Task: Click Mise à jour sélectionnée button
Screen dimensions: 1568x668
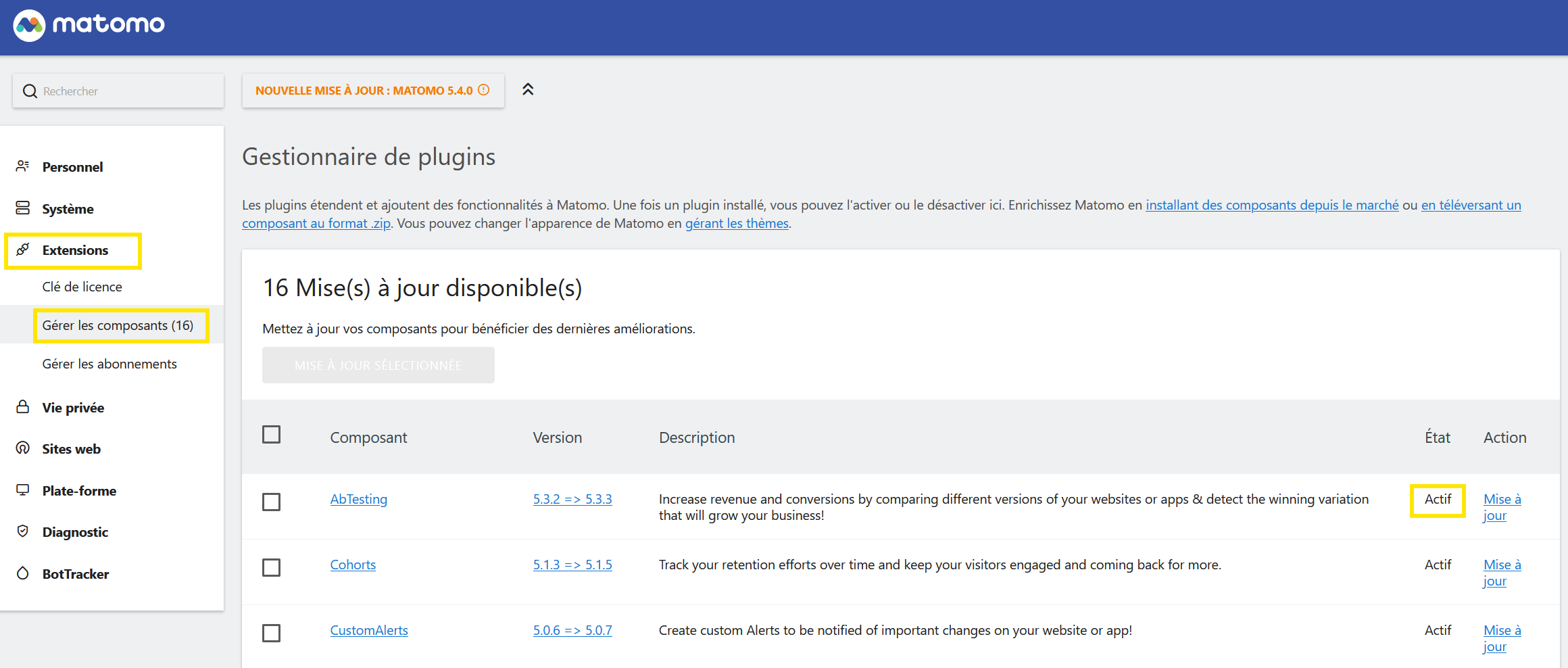Action: click(x=378, y=365)
